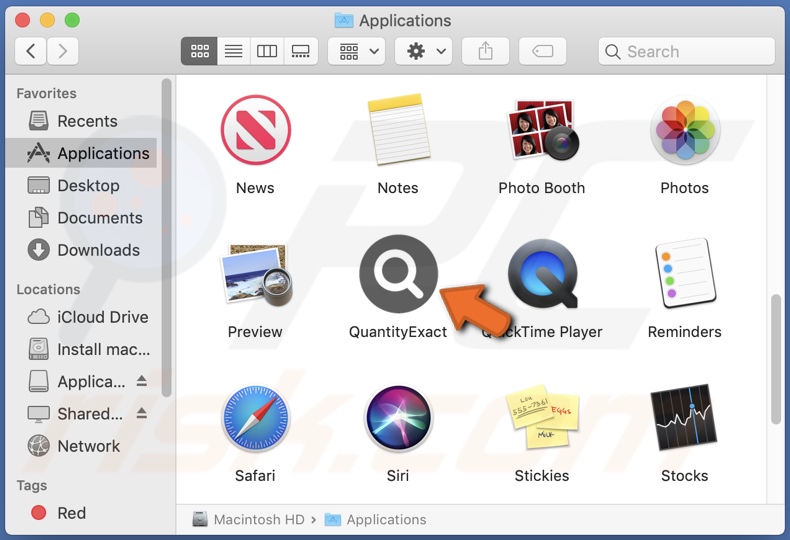Click the Locations section header
790x540 pixels.
coord(48,289)
